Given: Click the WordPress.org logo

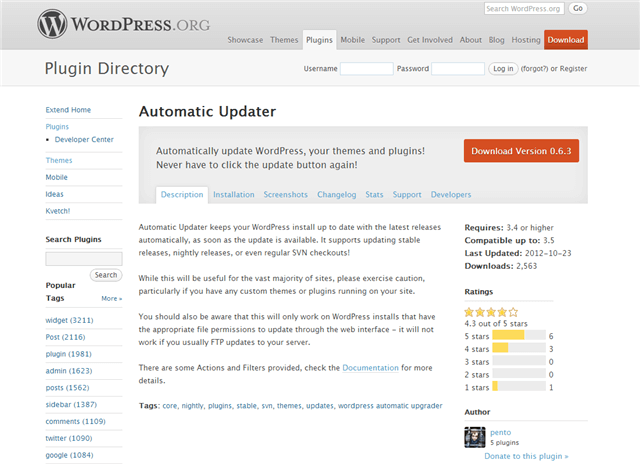Looking at the screenshot, I should tap(127, 21).
